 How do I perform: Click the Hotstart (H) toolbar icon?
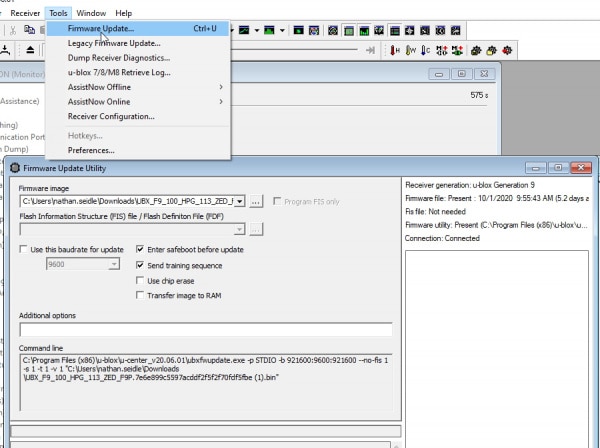point(395,50)
